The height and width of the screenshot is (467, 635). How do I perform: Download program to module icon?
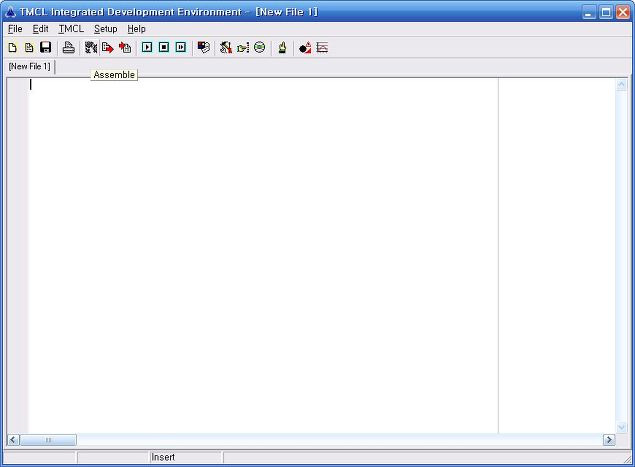(x=108, y=48)
